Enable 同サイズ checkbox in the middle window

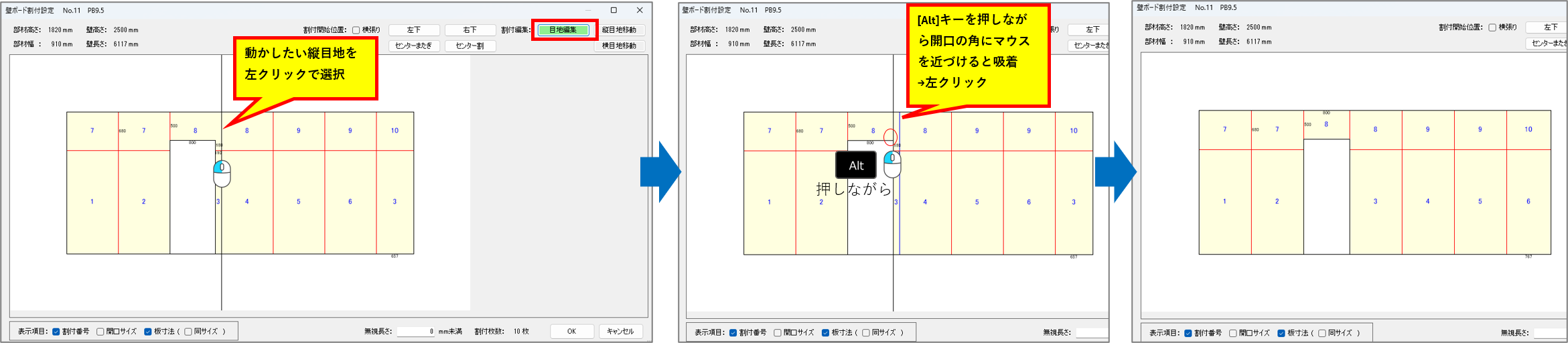866,333
